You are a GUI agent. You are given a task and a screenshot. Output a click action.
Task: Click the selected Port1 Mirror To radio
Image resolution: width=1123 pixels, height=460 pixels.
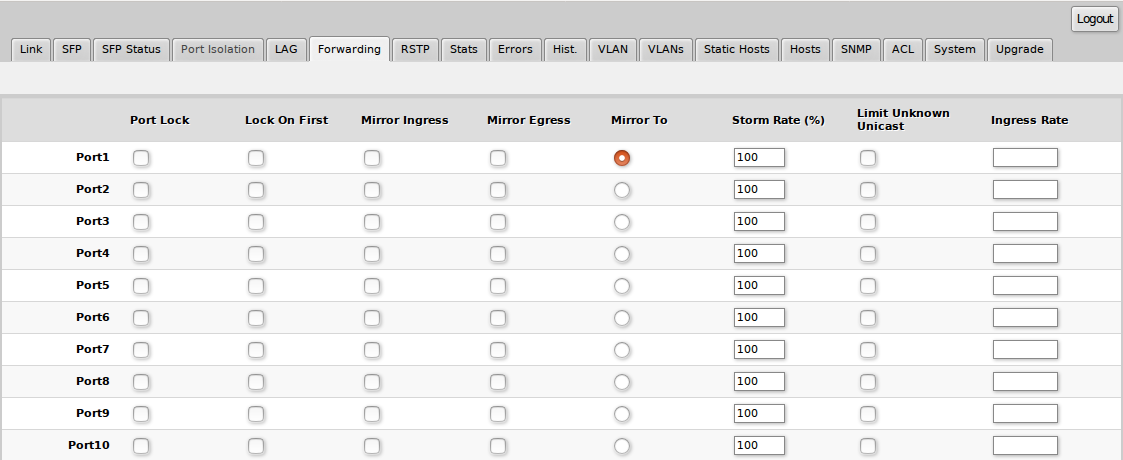(622, 158)
